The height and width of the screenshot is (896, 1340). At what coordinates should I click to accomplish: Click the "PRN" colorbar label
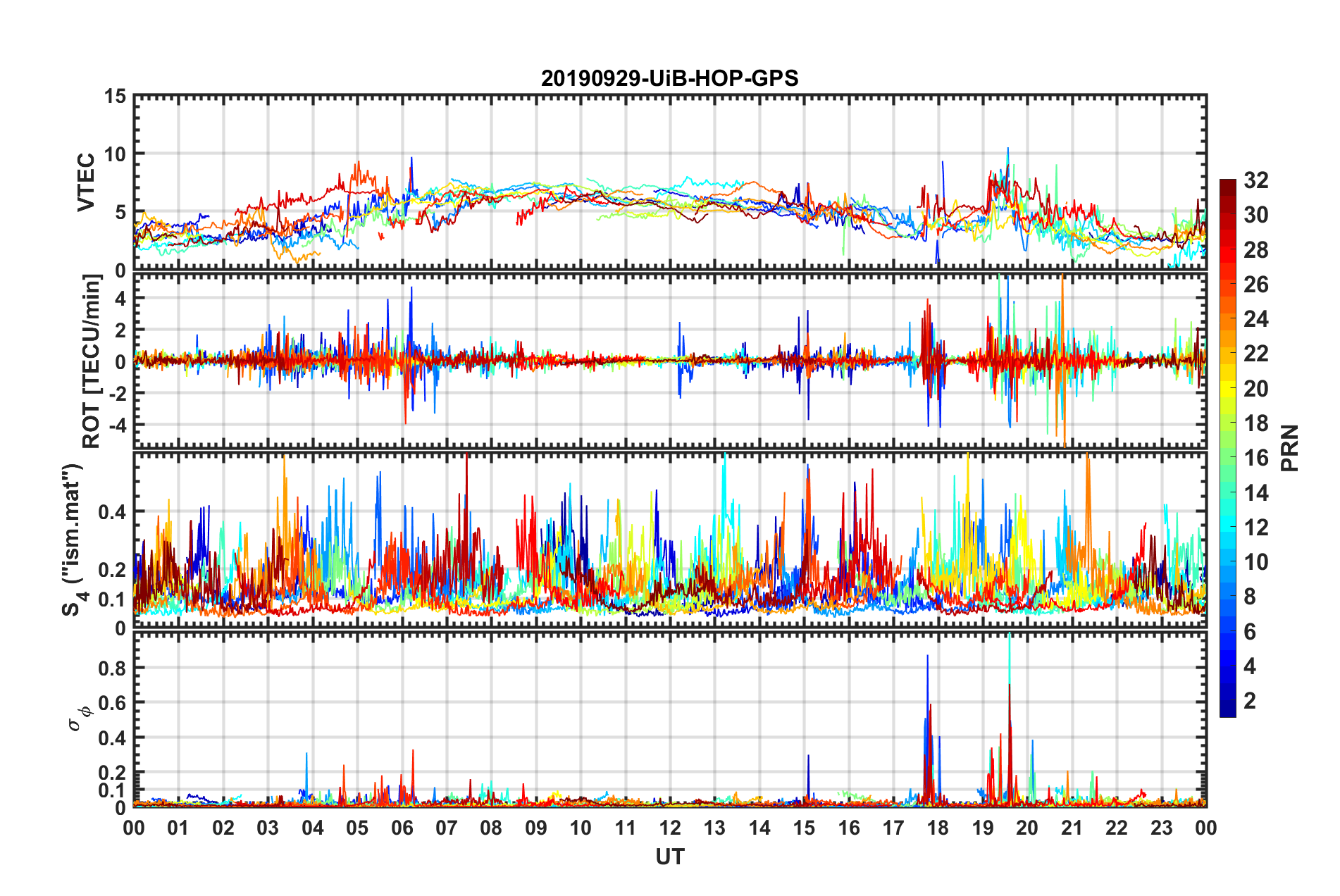[1290, 448]
